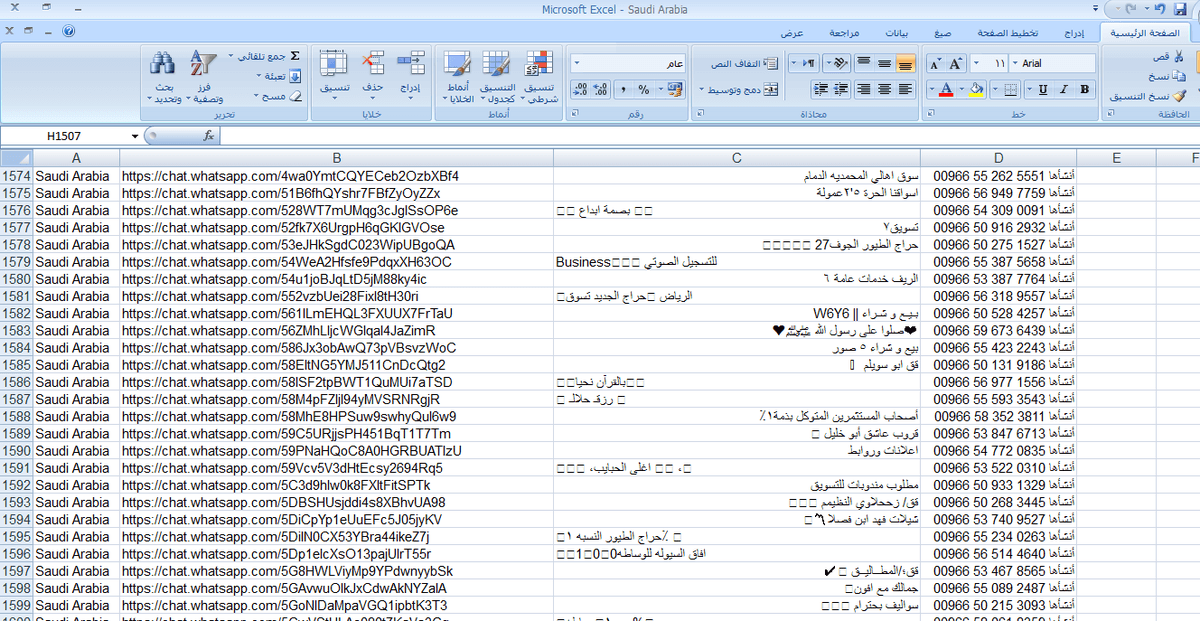Viewport: 1200px width, 621px height.
Task: Switch to the Insert (إدراج) ribbon tab
Action: [1073, 33]
